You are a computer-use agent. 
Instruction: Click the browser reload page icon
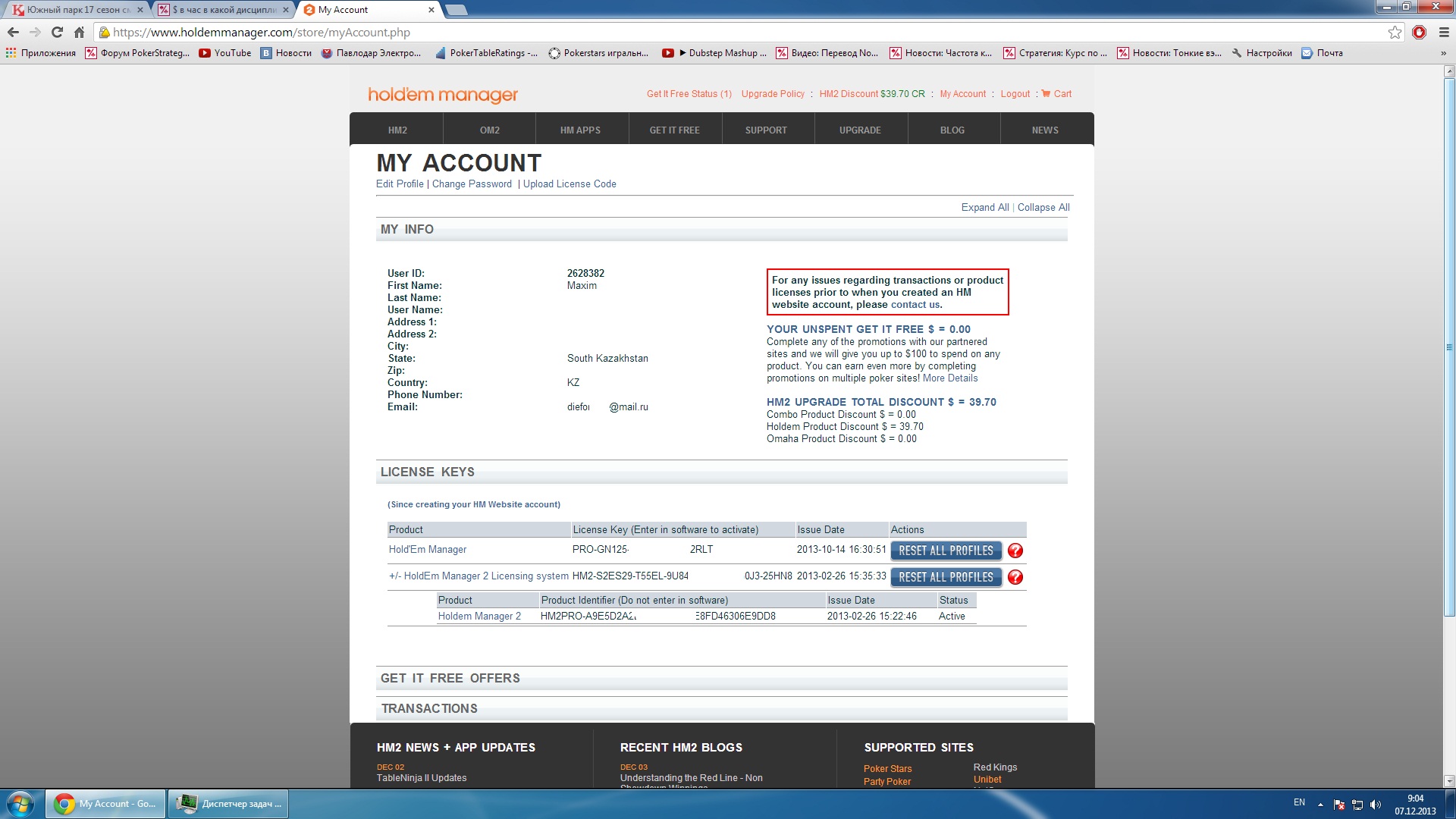coord(57,33)
